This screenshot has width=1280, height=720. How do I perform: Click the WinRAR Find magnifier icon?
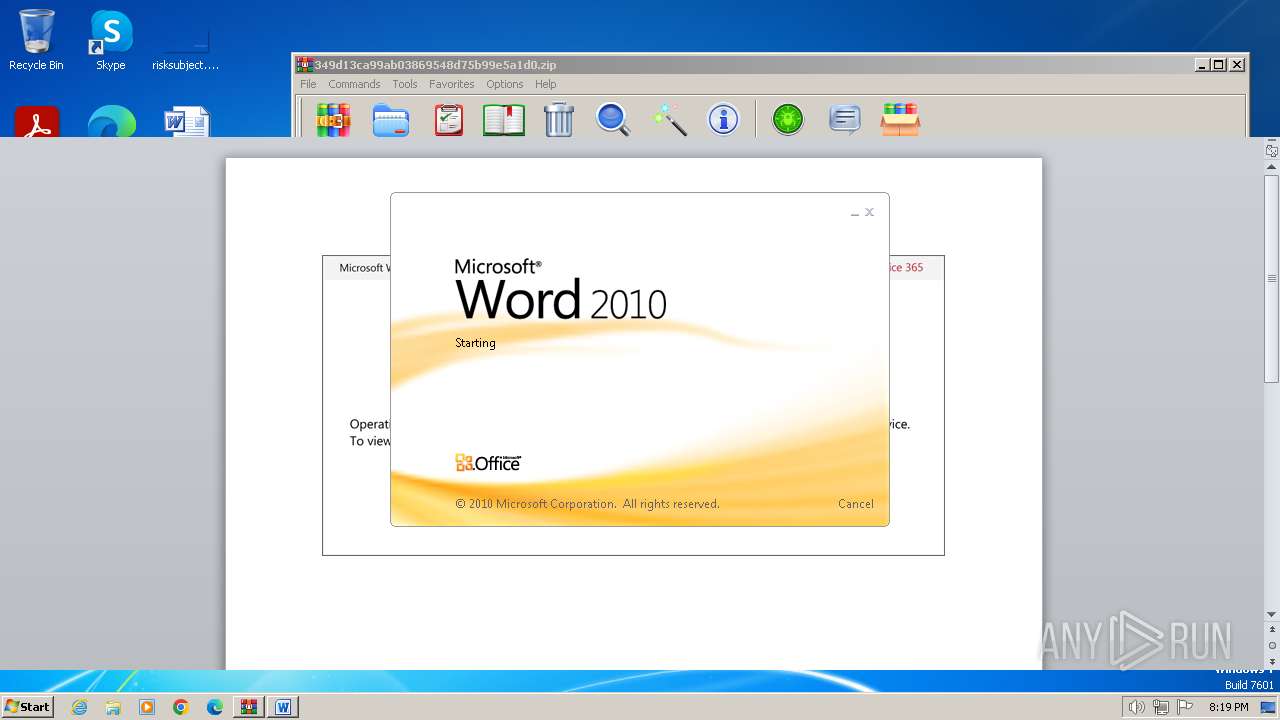(x=613, y=119)
